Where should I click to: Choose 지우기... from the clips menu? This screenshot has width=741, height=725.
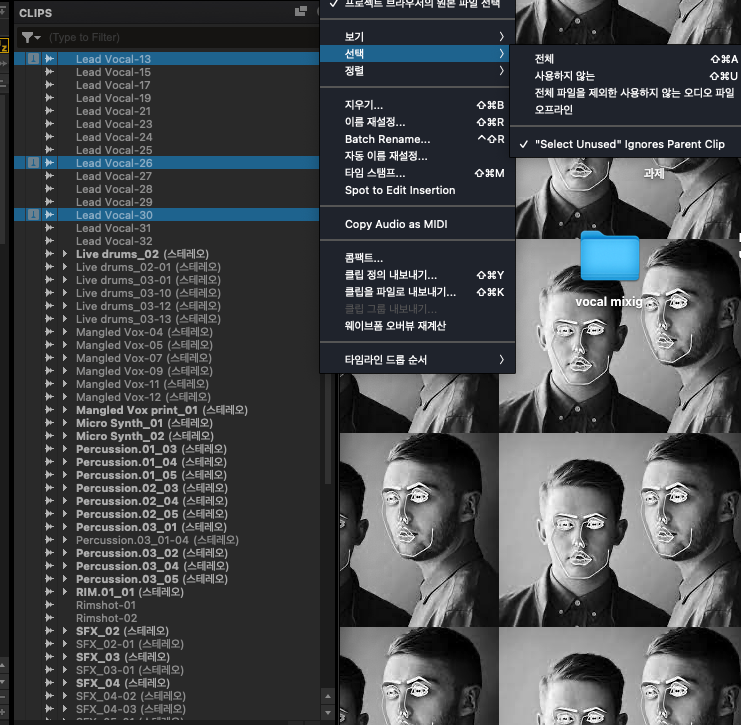[x=417, y=105]
